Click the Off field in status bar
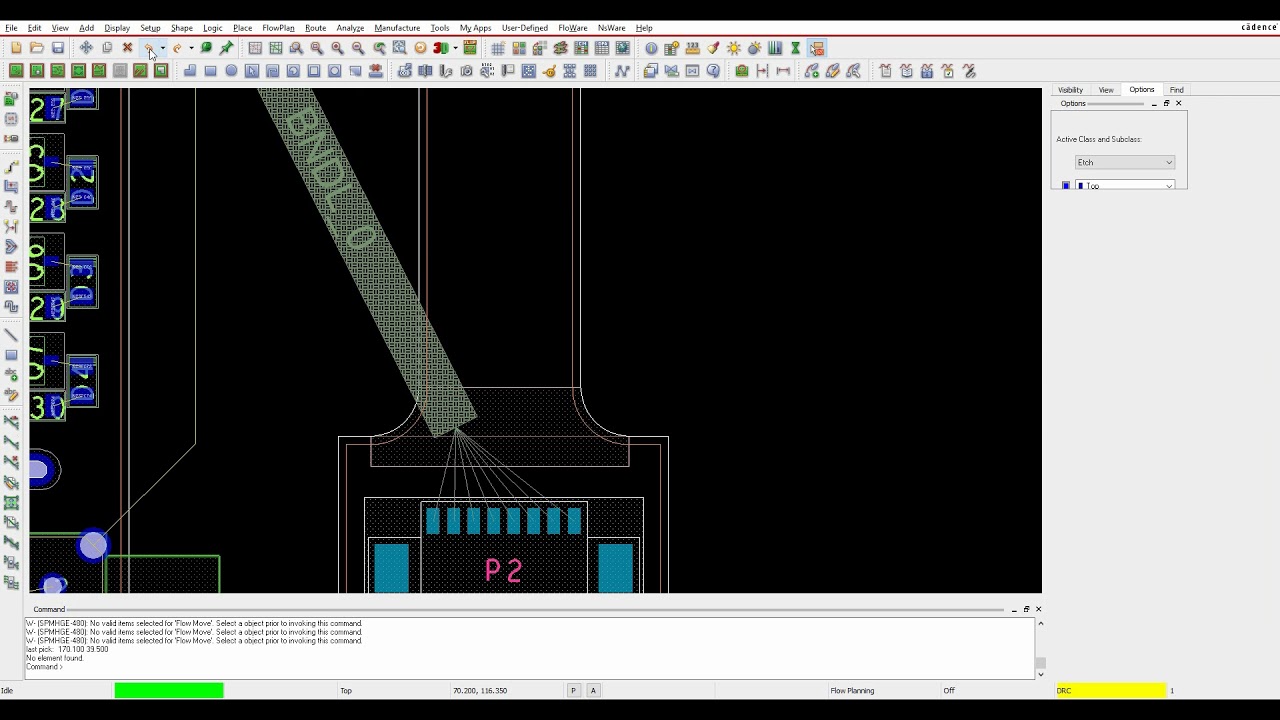This screenshot has height=720, width=1280. (949, 691)
